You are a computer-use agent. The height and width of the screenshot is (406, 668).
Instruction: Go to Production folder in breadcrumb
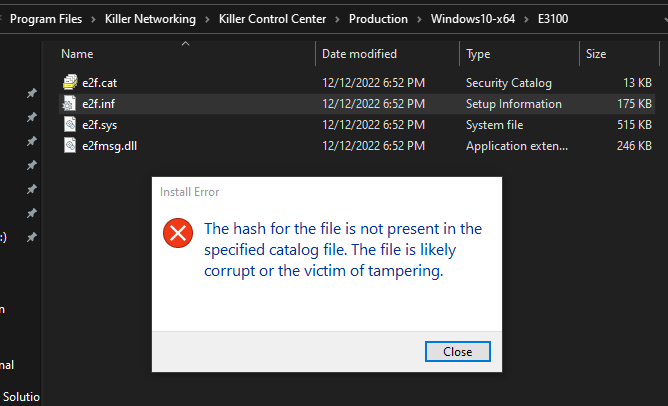(x=379, y=19)
